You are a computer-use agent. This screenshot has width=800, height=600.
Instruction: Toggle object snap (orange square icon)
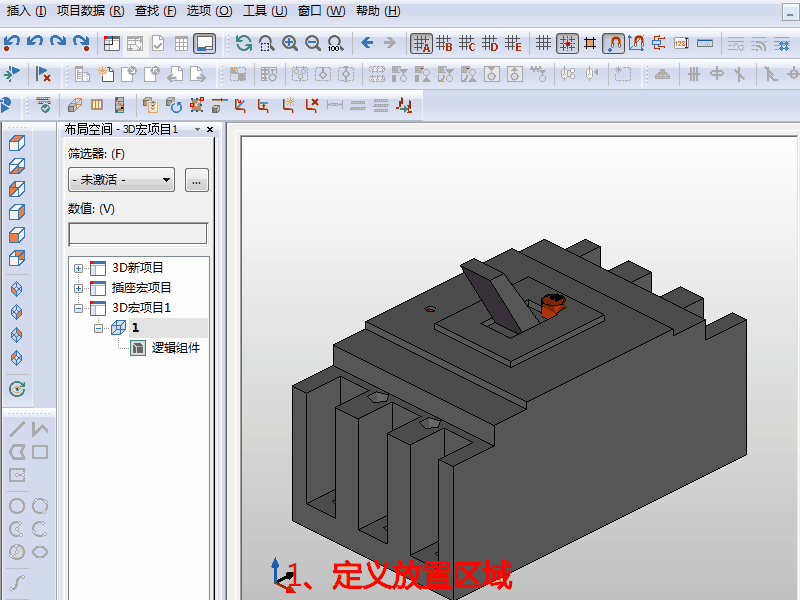tap(590, 43)
